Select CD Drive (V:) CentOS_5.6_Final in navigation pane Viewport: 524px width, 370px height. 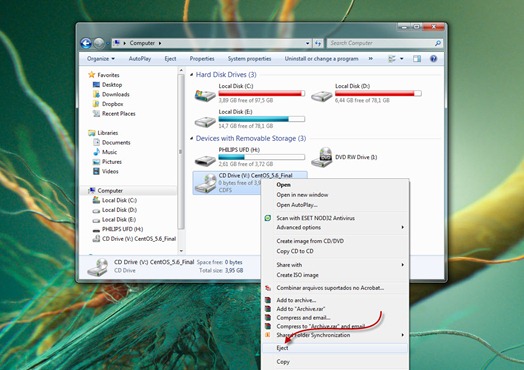(x=139, y=239)
